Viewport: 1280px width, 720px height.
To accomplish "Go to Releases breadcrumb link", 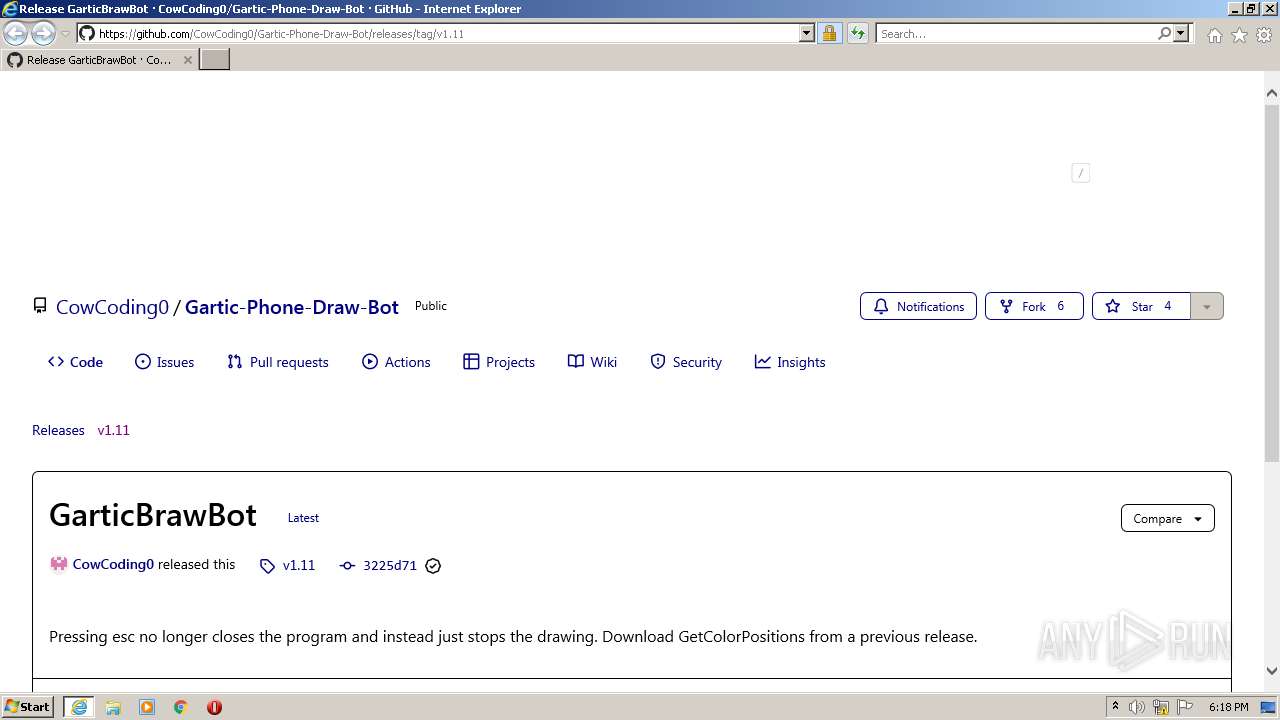I will click(x=58, y=430).
